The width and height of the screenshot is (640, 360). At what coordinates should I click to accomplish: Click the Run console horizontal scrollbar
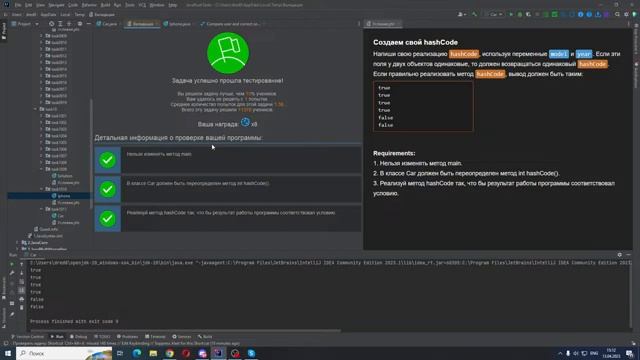185,331
